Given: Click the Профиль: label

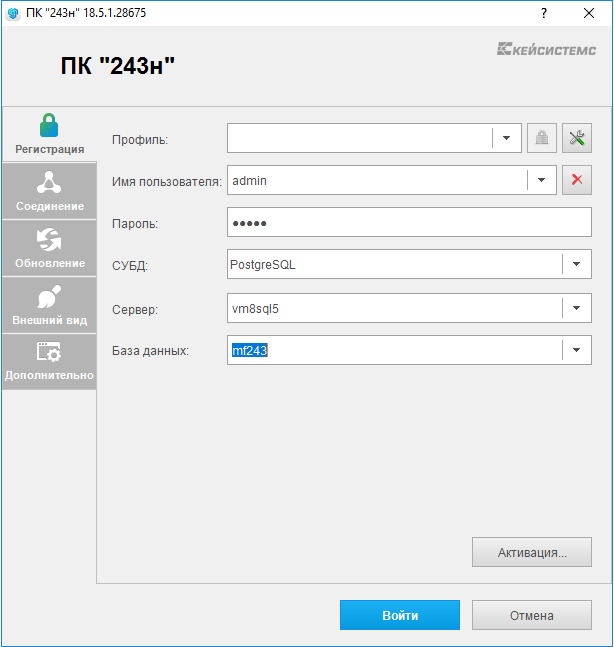Looking at the screenshot, I should pyautogui.click(x=140, y=140).
